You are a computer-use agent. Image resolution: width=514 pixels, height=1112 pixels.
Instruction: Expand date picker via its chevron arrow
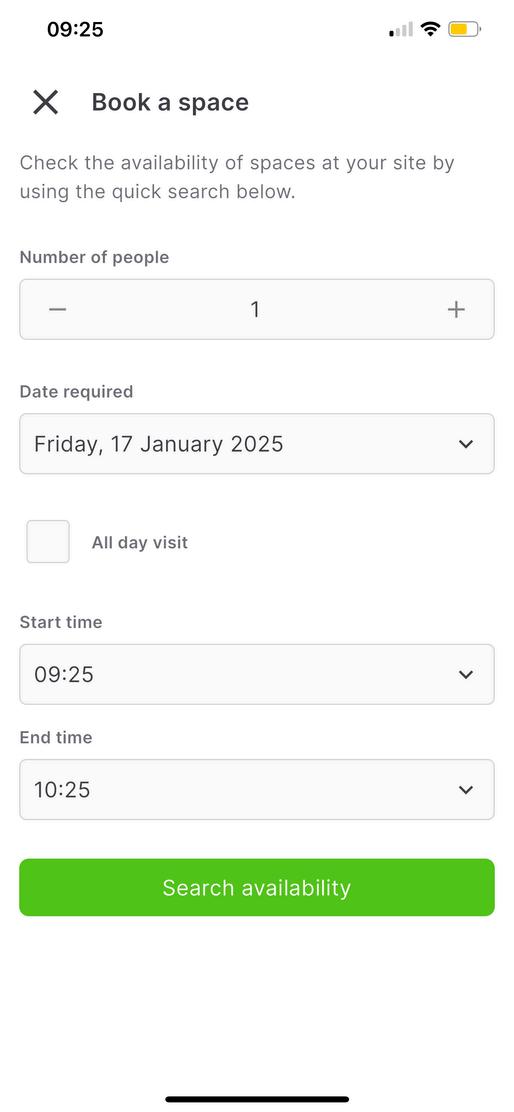[x=466, y=444]
